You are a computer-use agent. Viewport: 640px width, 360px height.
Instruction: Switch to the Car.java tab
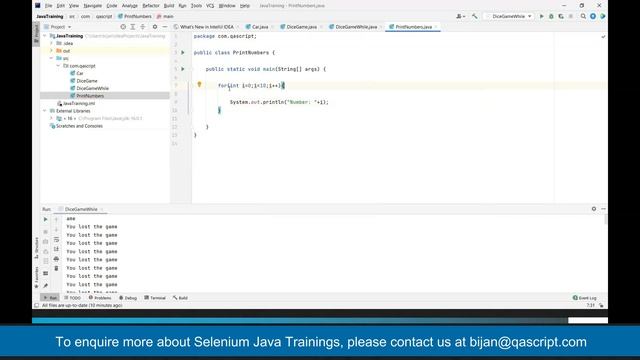point(259,27)
